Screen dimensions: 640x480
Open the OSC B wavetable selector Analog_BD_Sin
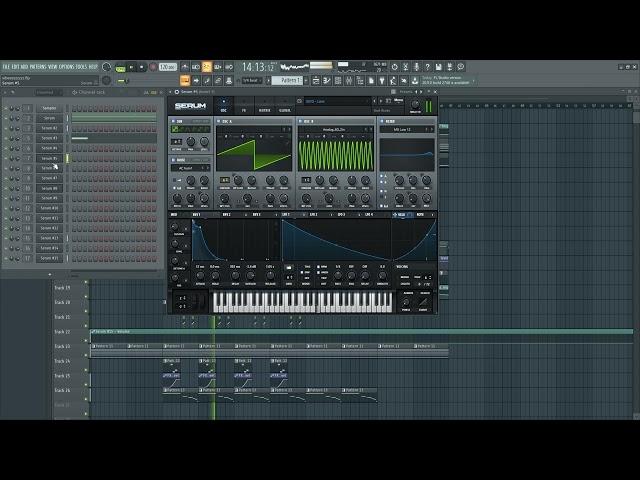pos(334,129)
